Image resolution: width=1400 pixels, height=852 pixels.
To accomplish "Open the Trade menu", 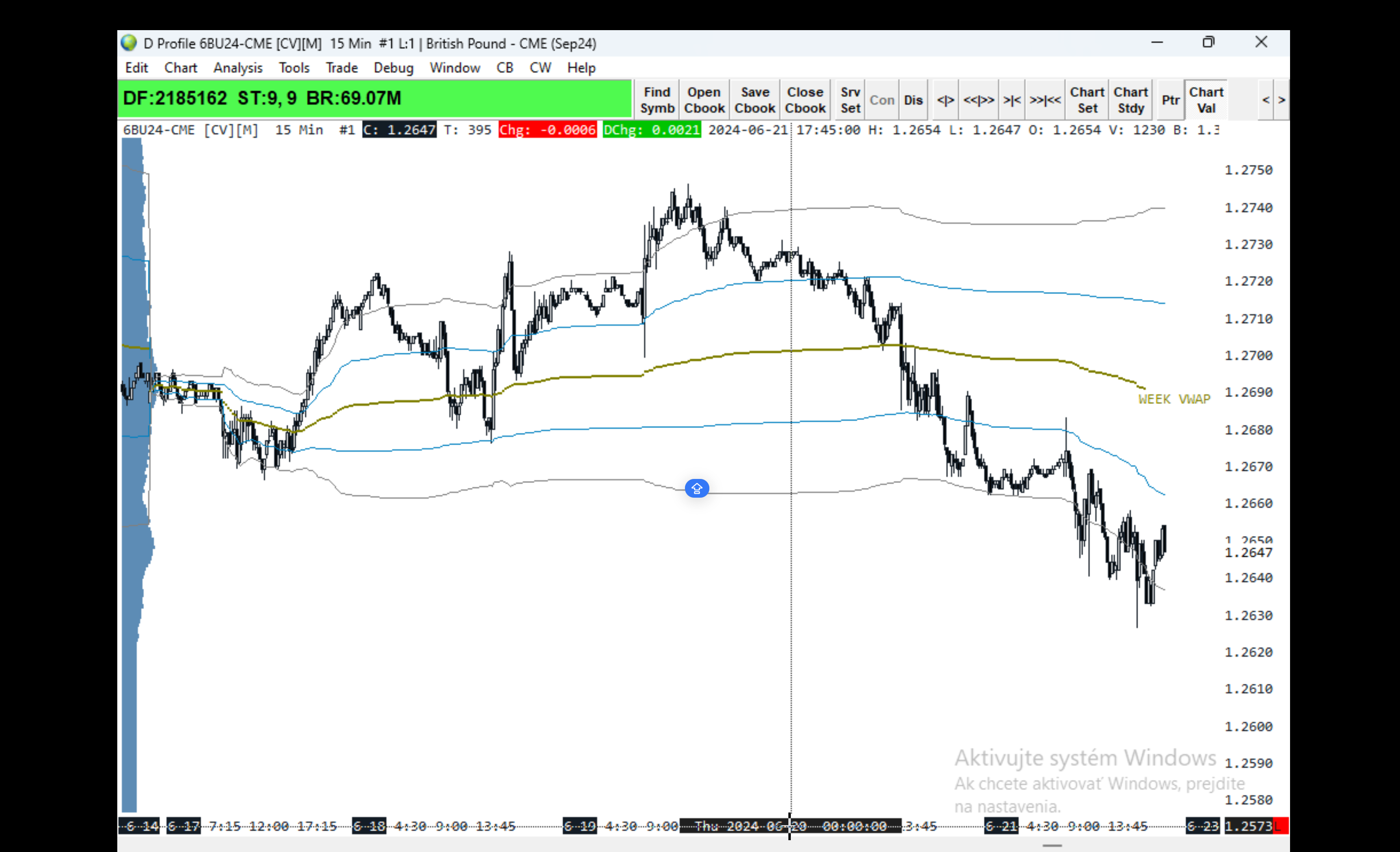I will [x=342, y=68].
